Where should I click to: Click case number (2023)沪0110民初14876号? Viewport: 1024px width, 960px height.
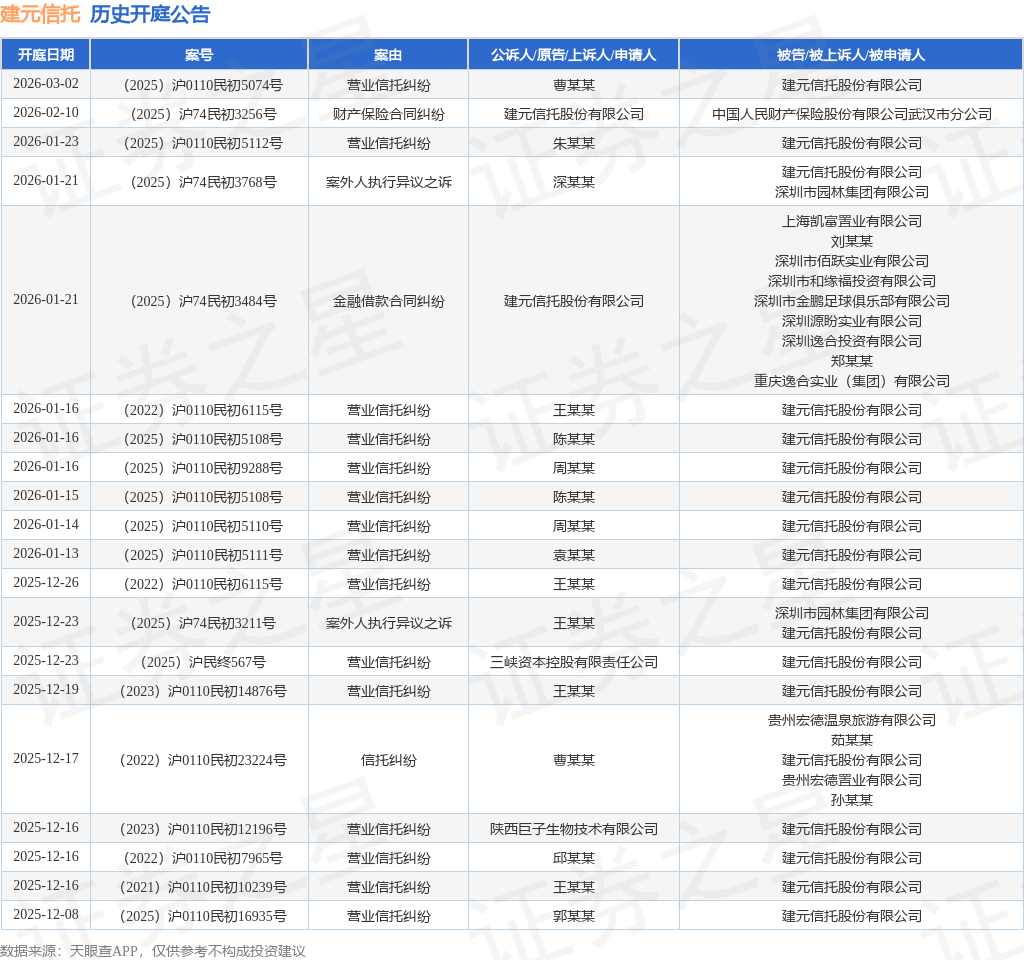point(202,691)
